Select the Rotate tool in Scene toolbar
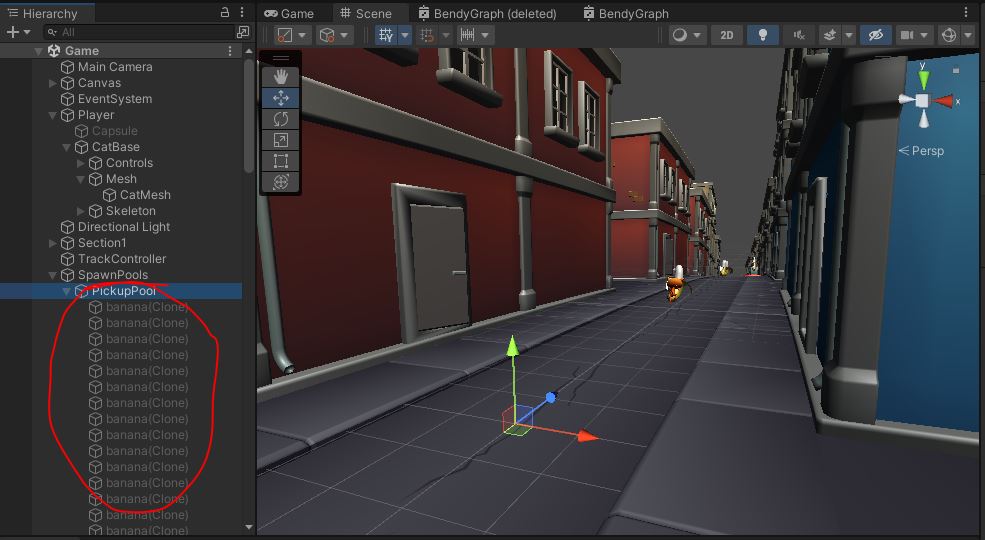The image size is (985, 540). [x=281, y=119]
